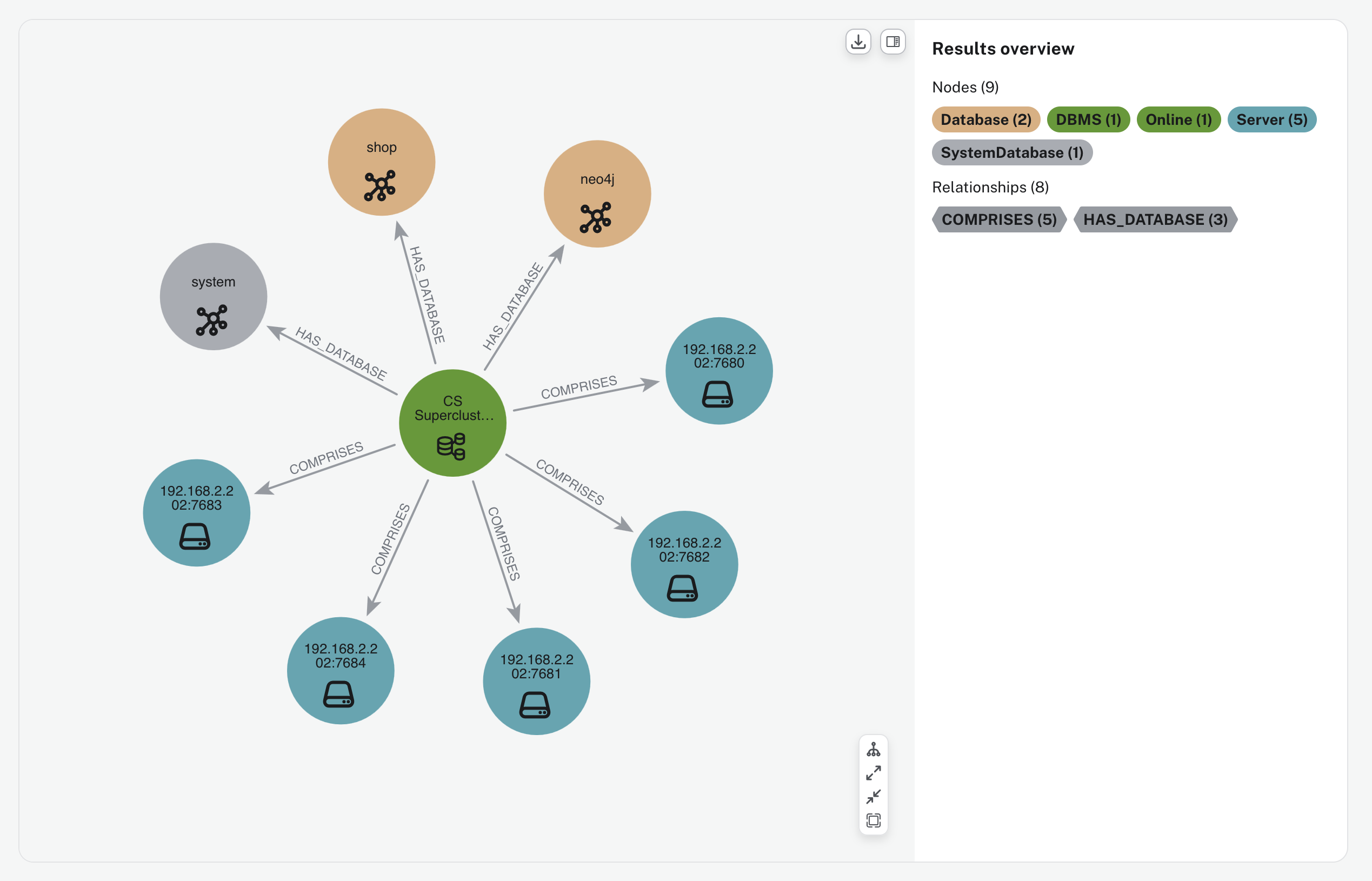Select the neo4j database node
The height and width of the screenshot is (881, 1372).
click(597, 194)
